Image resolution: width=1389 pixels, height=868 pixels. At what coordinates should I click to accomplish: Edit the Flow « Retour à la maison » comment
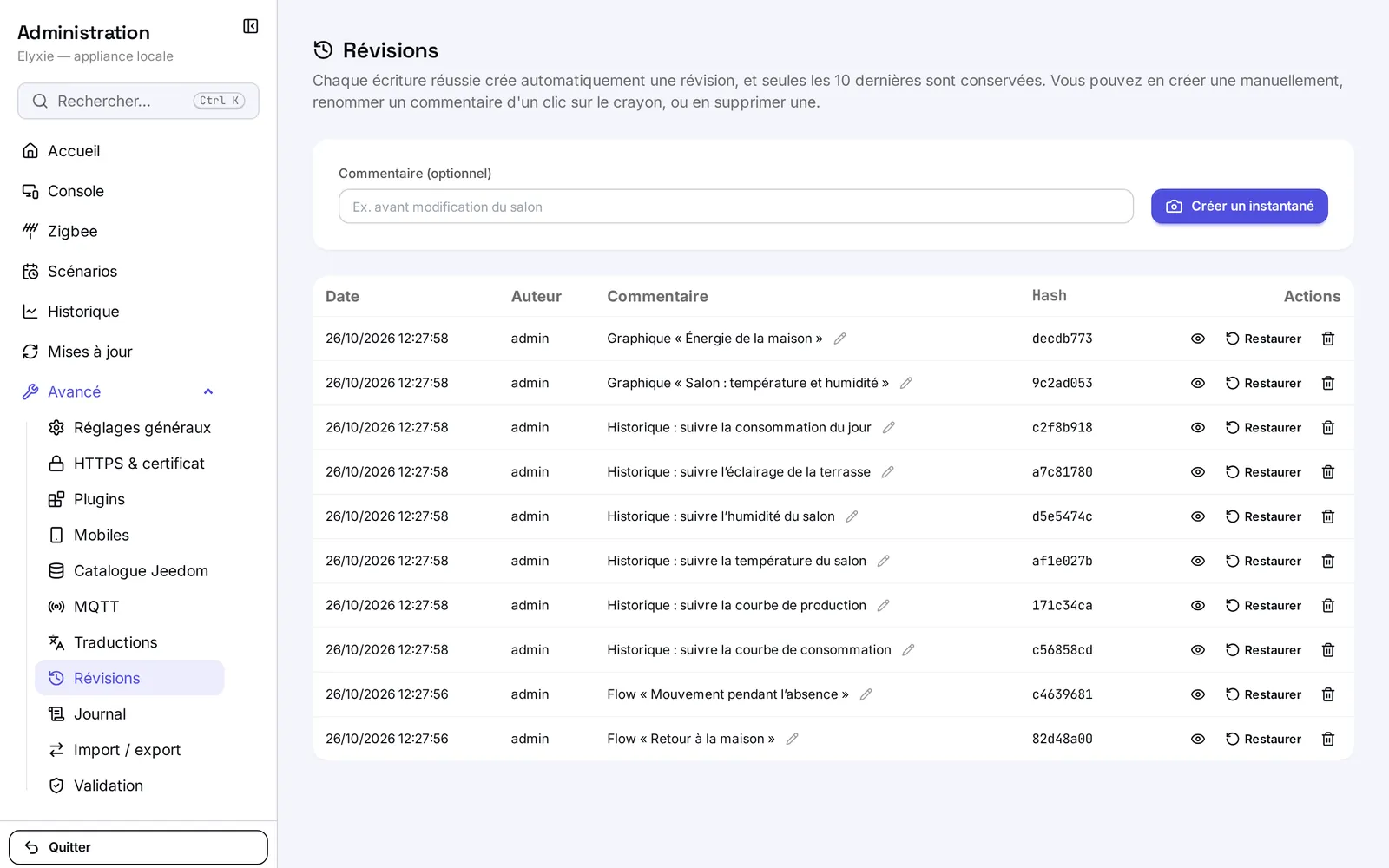pyautogui.click(x=792, y=739)
